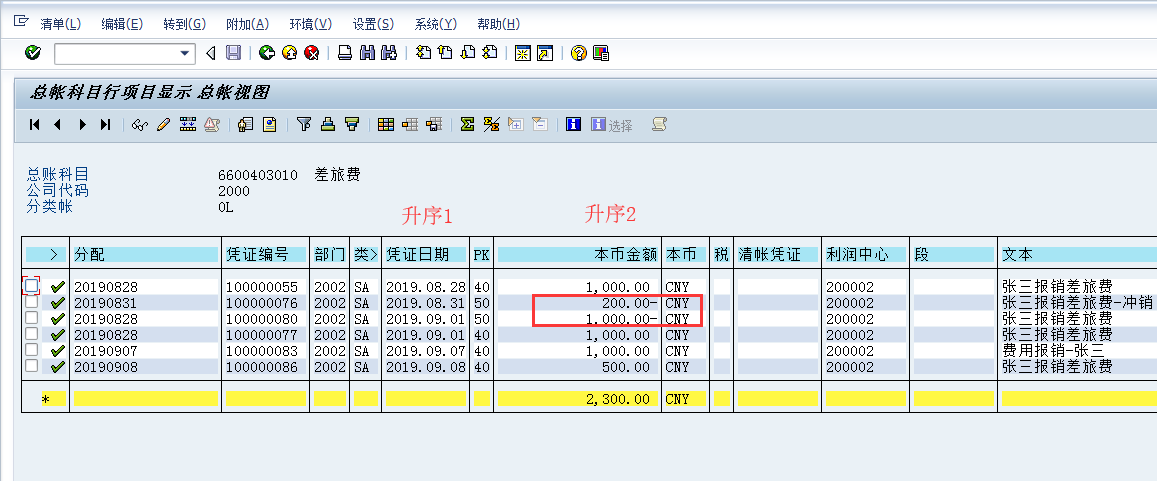Click the total 2,300.00 cell
The image size is (1157, 481).
[578, 399]
